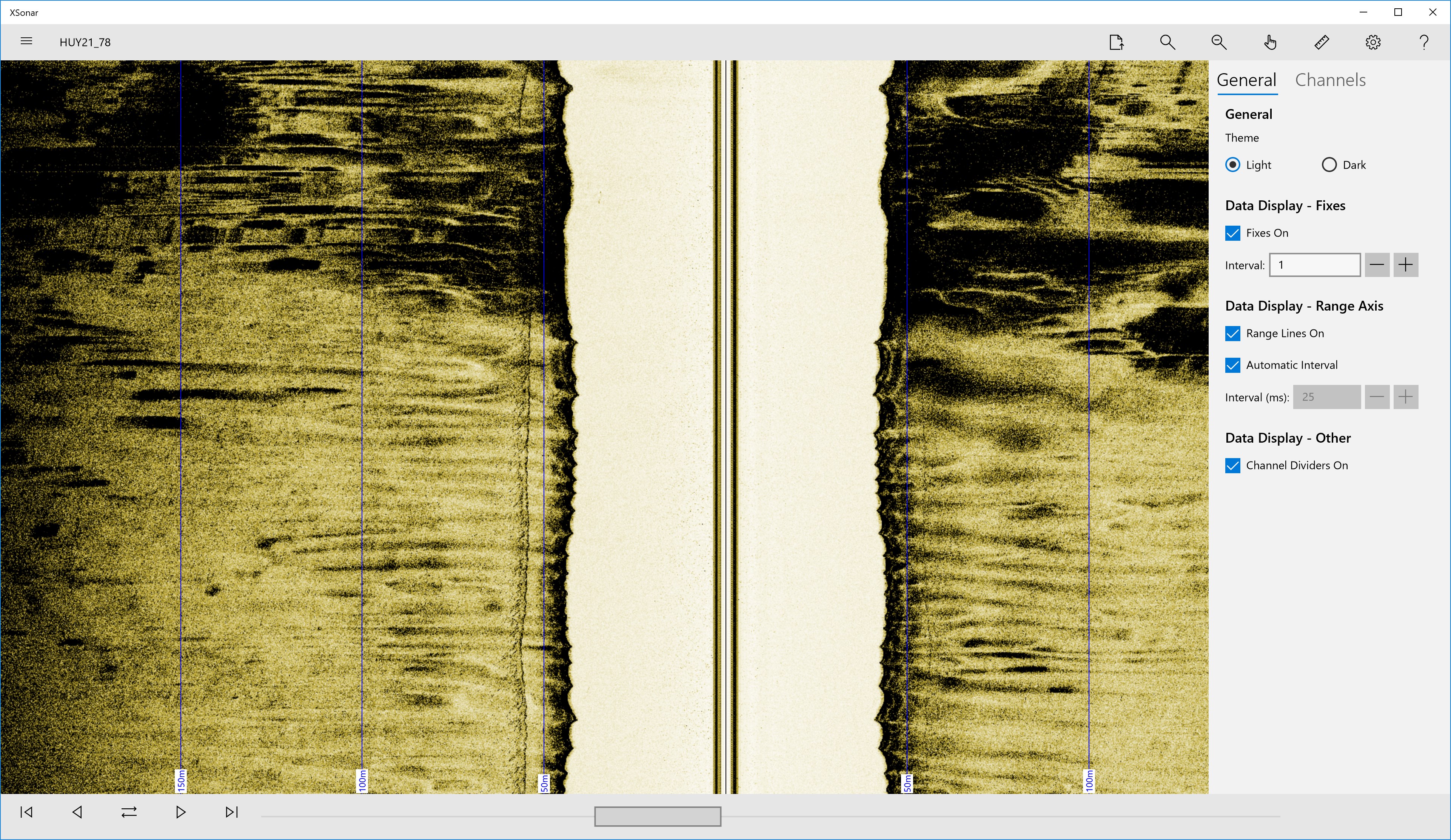Click the zoom out magnifier icon

(x=1218, y=42)
